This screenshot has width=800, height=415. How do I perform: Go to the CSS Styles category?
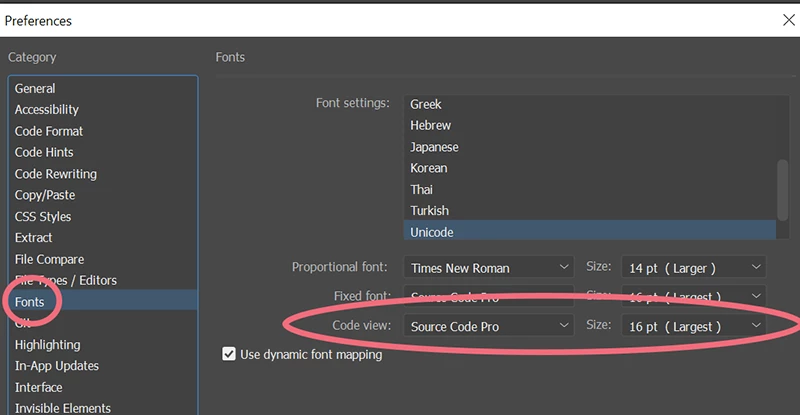click(43, 216)
